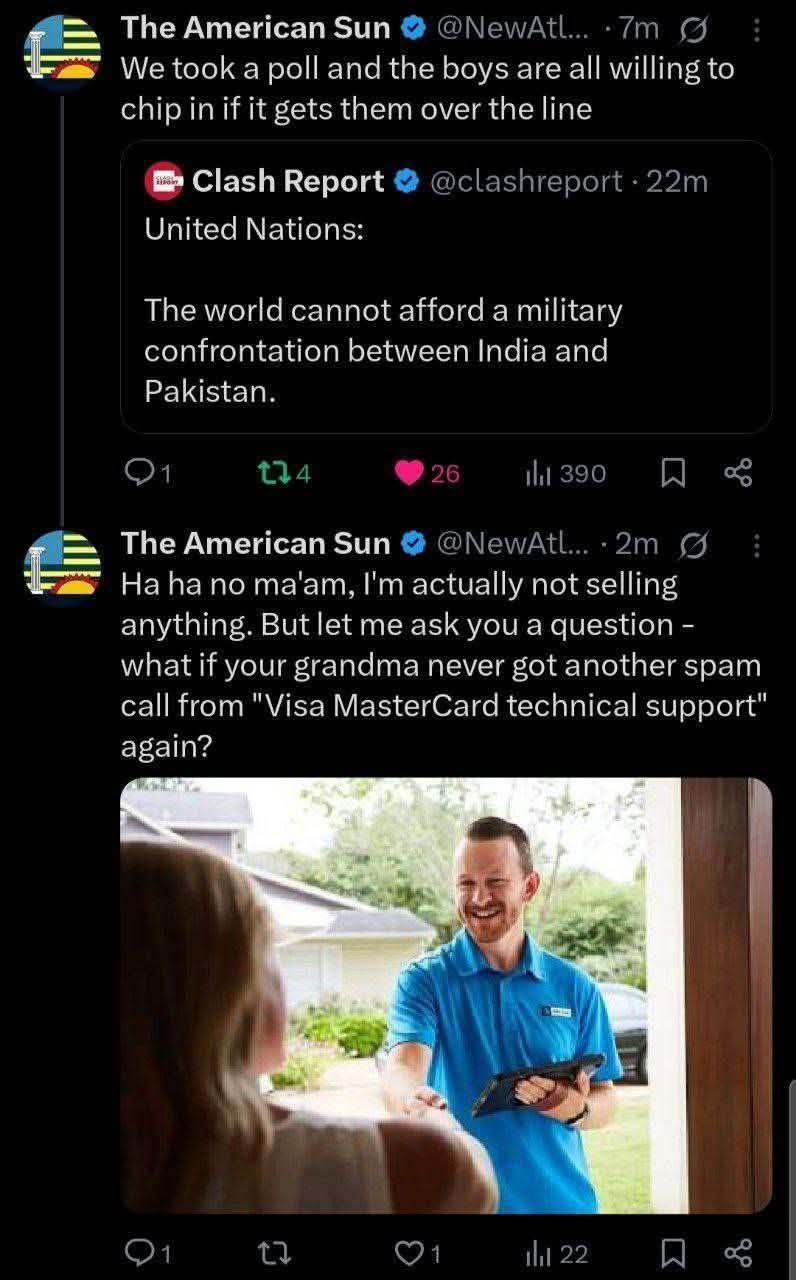Unlike the tweet with 26 likes
The image size is (796, 1280).
[427, 473]
